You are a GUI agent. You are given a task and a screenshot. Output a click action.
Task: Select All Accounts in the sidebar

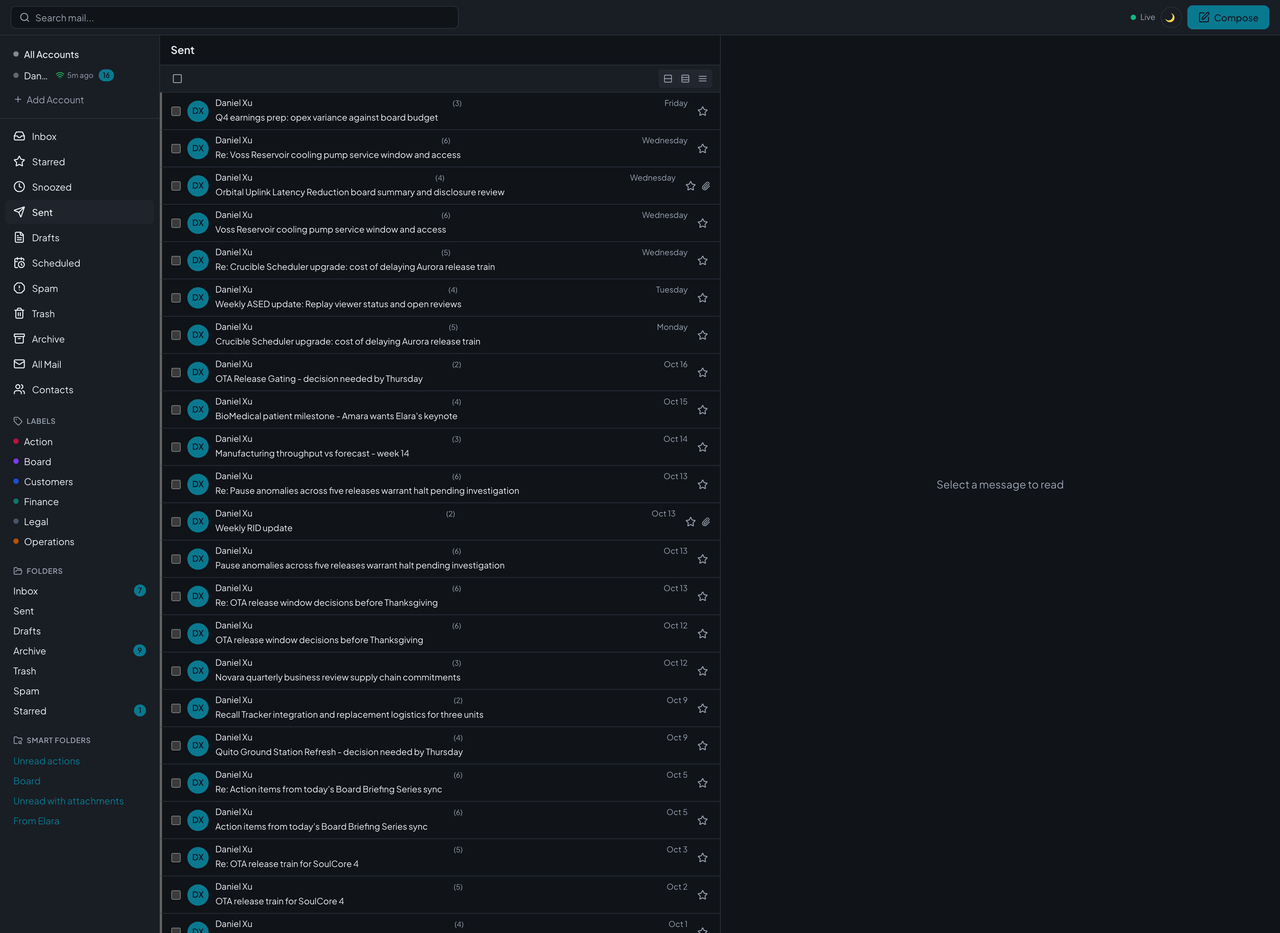[x=51, y=54]
